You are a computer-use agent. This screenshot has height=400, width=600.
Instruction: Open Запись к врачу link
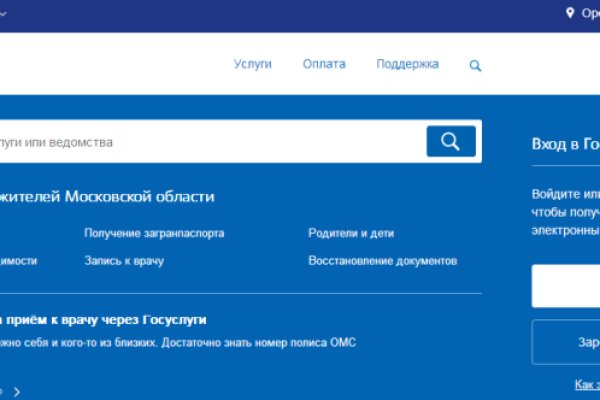point(124,261)
